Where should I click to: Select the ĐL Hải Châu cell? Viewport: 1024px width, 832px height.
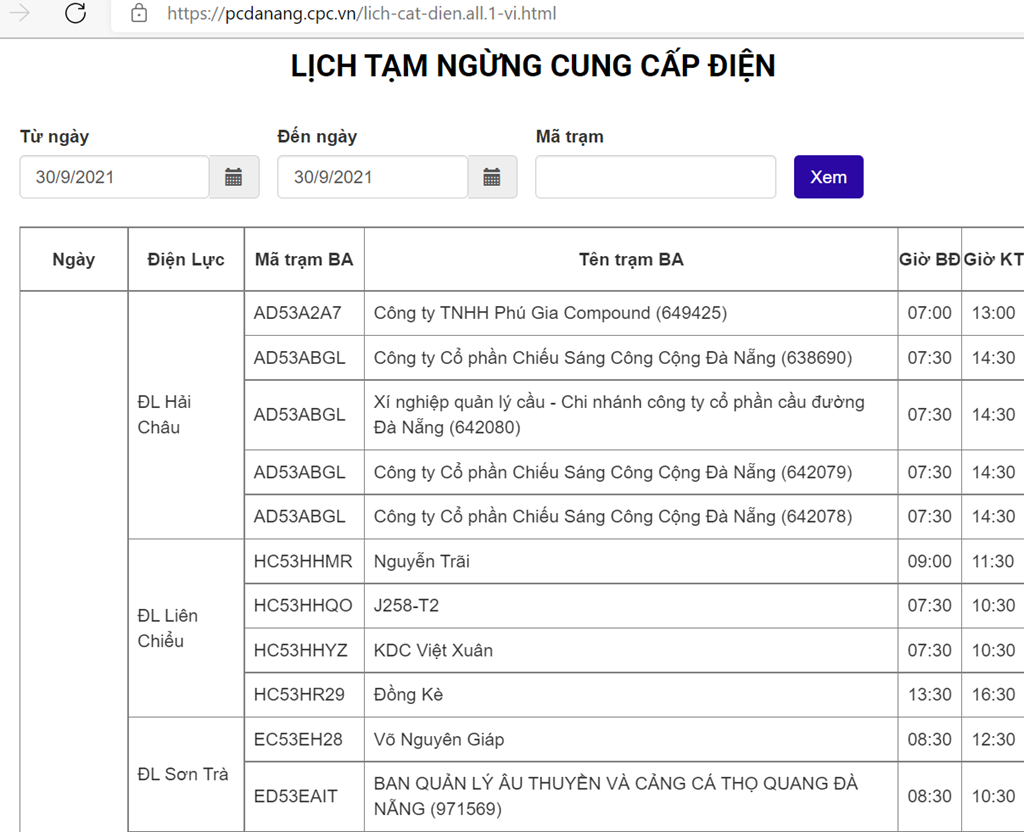point(186,415)
